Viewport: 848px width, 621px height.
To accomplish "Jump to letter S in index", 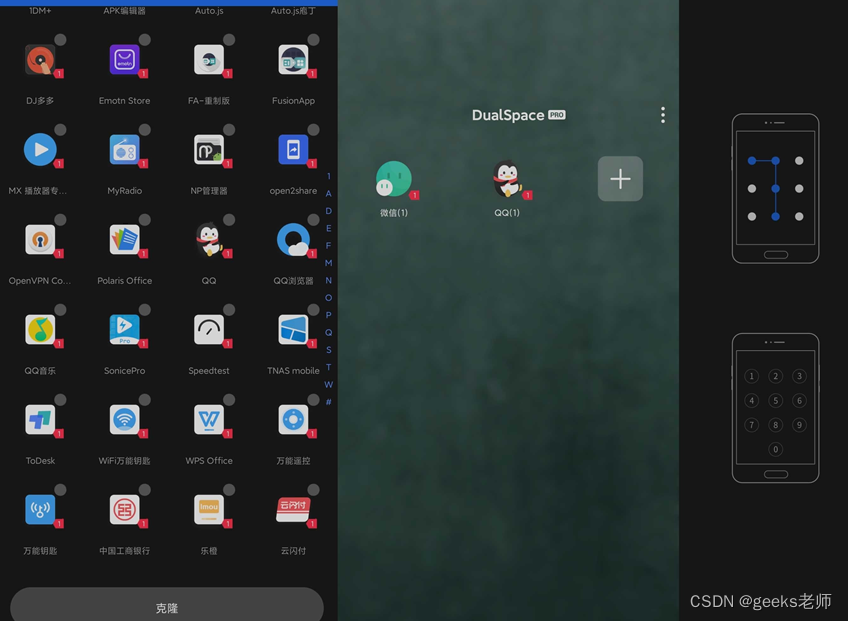I will 328,349.
